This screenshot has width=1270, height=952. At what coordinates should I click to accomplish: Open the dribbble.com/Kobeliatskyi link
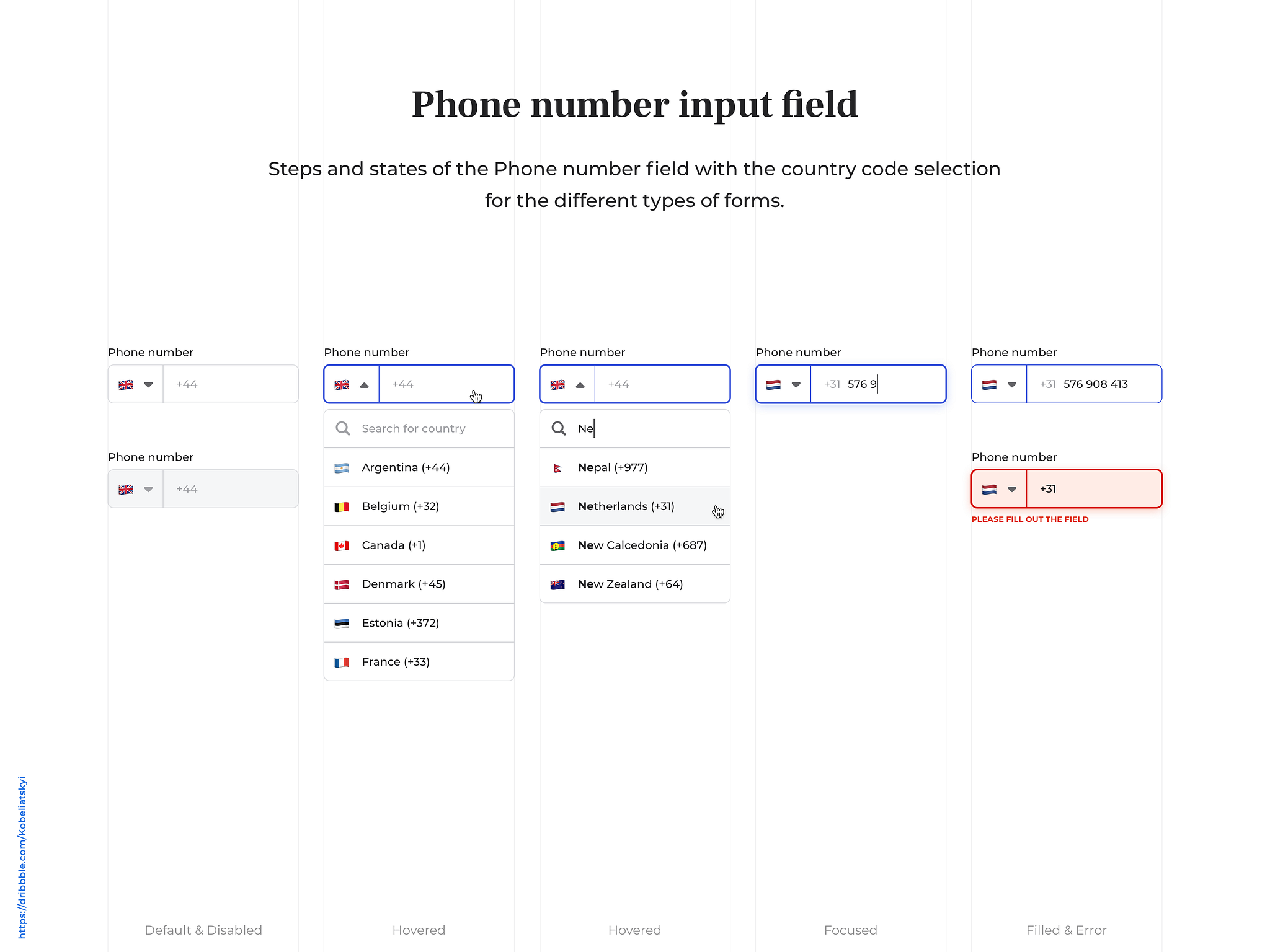click(22, 857)
